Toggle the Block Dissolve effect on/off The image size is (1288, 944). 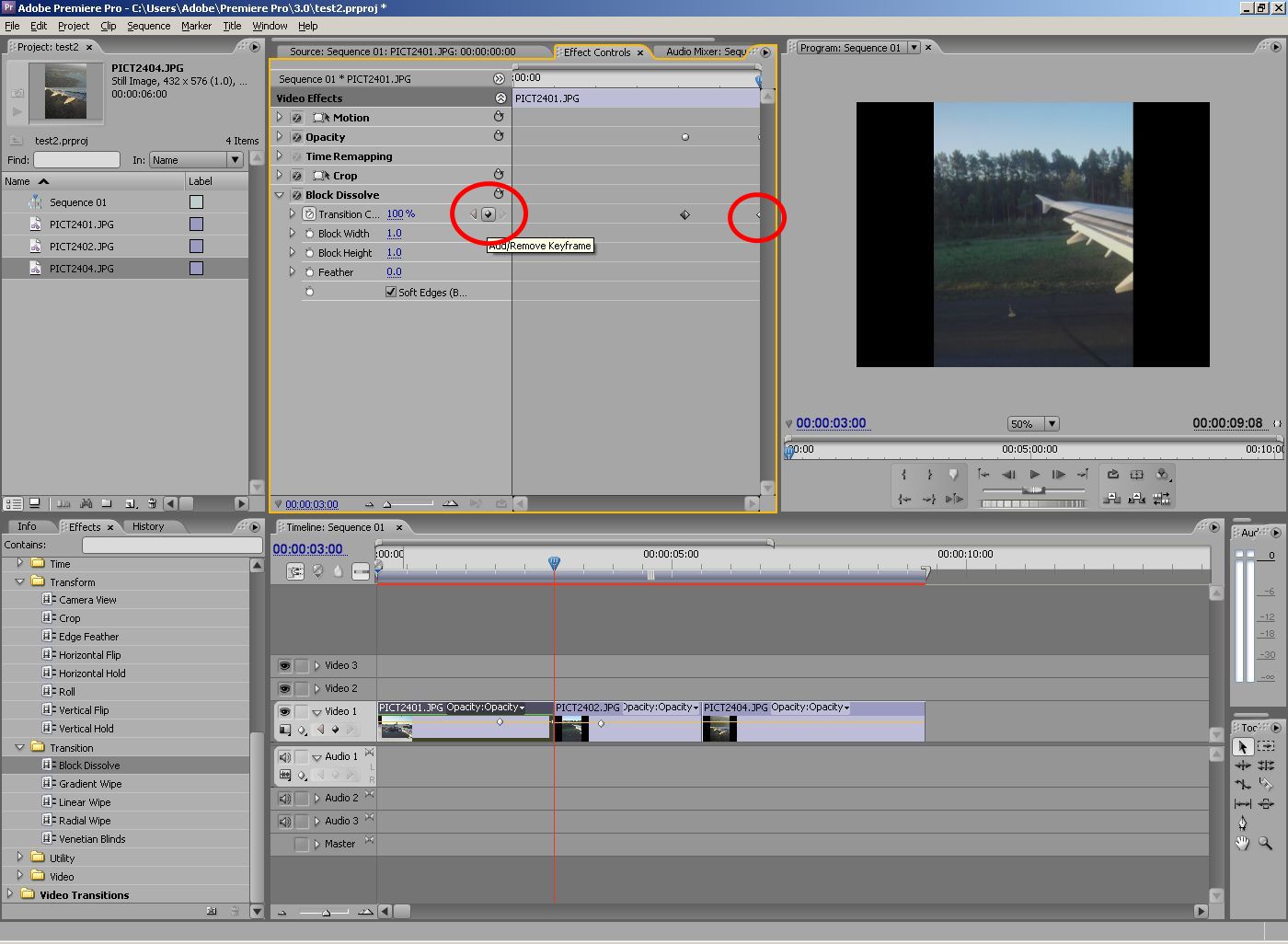click(296, 195)
